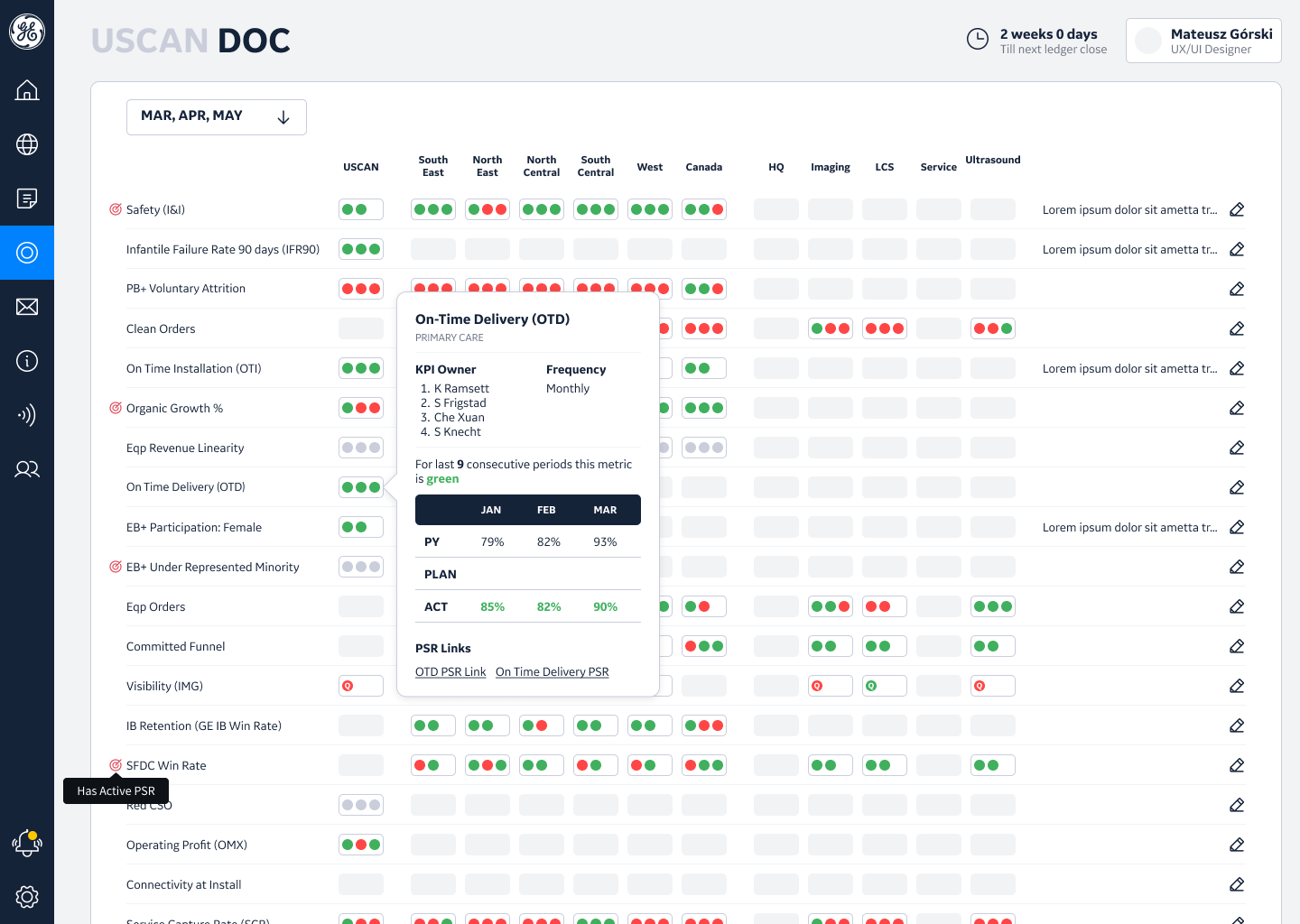Click the home icon in the sidebar

point(27,90)
